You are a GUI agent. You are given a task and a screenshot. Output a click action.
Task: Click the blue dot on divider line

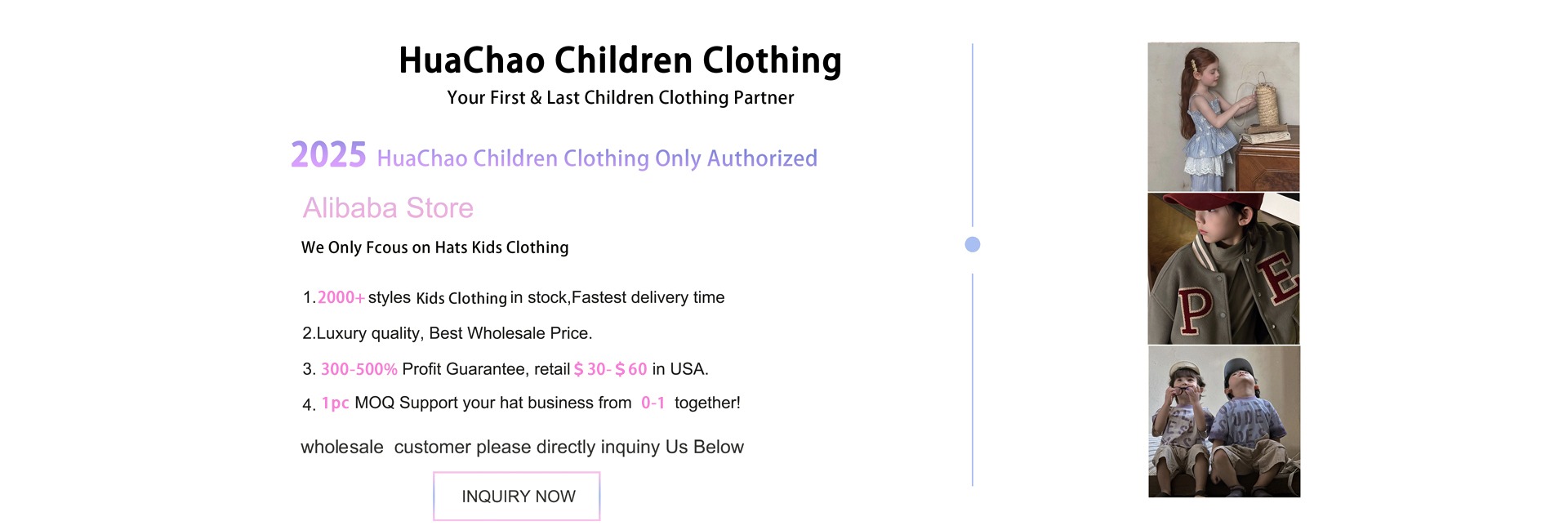click(972, 244)
